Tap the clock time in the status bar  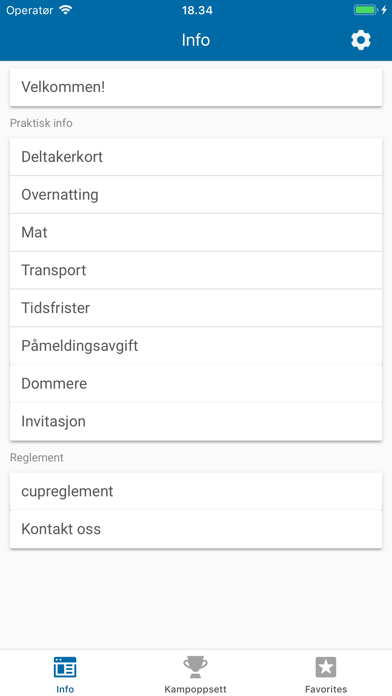(x=197, y=10)
